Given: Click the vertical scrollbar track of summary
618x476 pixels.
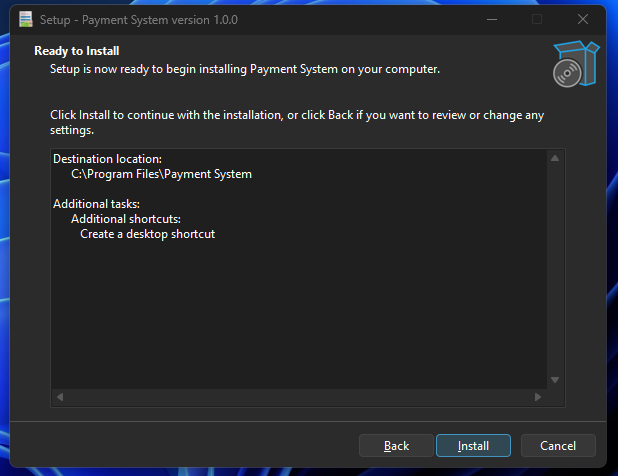Looking at the screenshot, I should pos(556,270).
